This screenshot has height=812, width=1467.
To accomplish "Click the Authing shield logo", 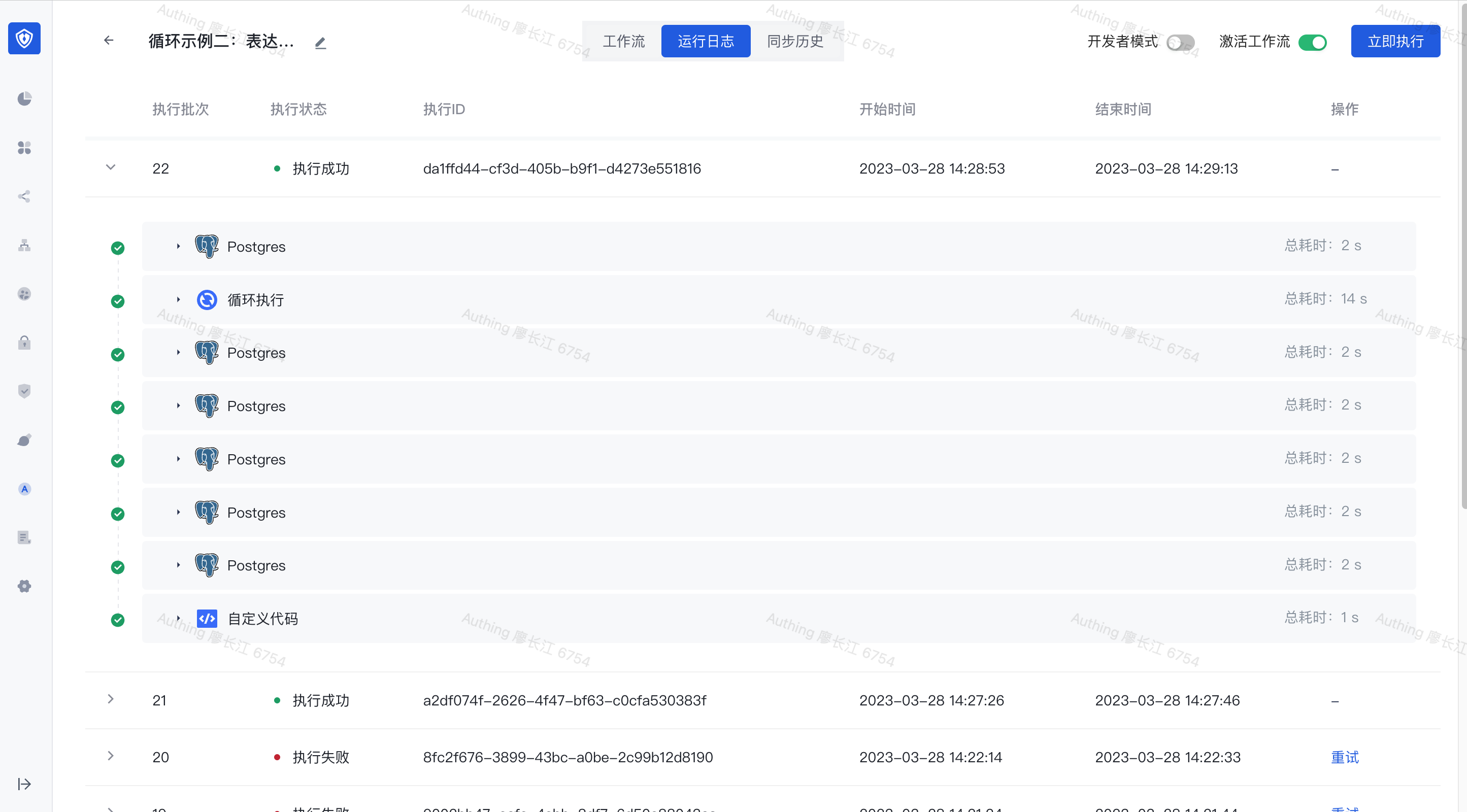I will pos(24,39).
